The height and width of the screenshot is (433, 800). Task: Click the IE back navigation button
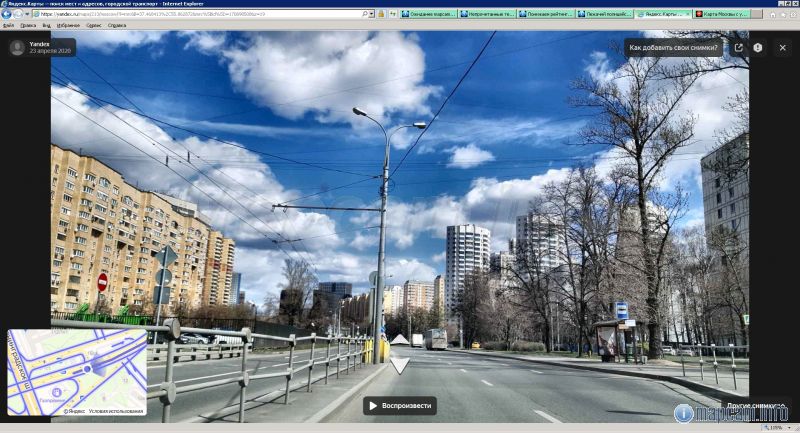click(6, 14)
